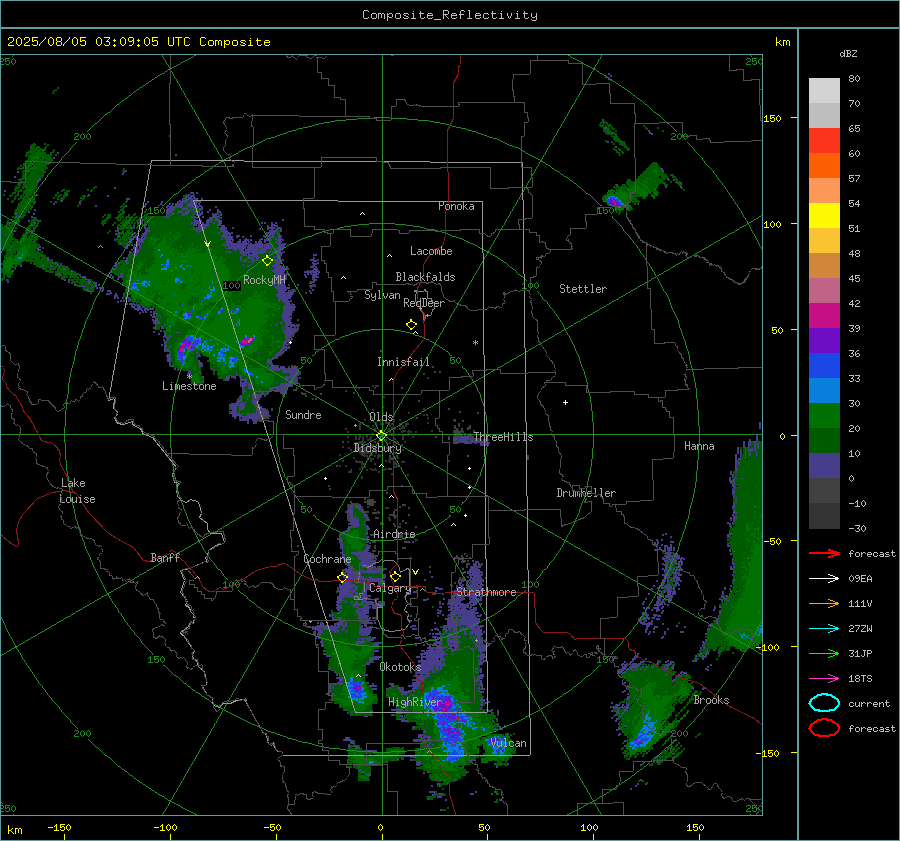Click the red forecast ellipse icon
The height and width of the screenshot is (841, 900).
824,728
